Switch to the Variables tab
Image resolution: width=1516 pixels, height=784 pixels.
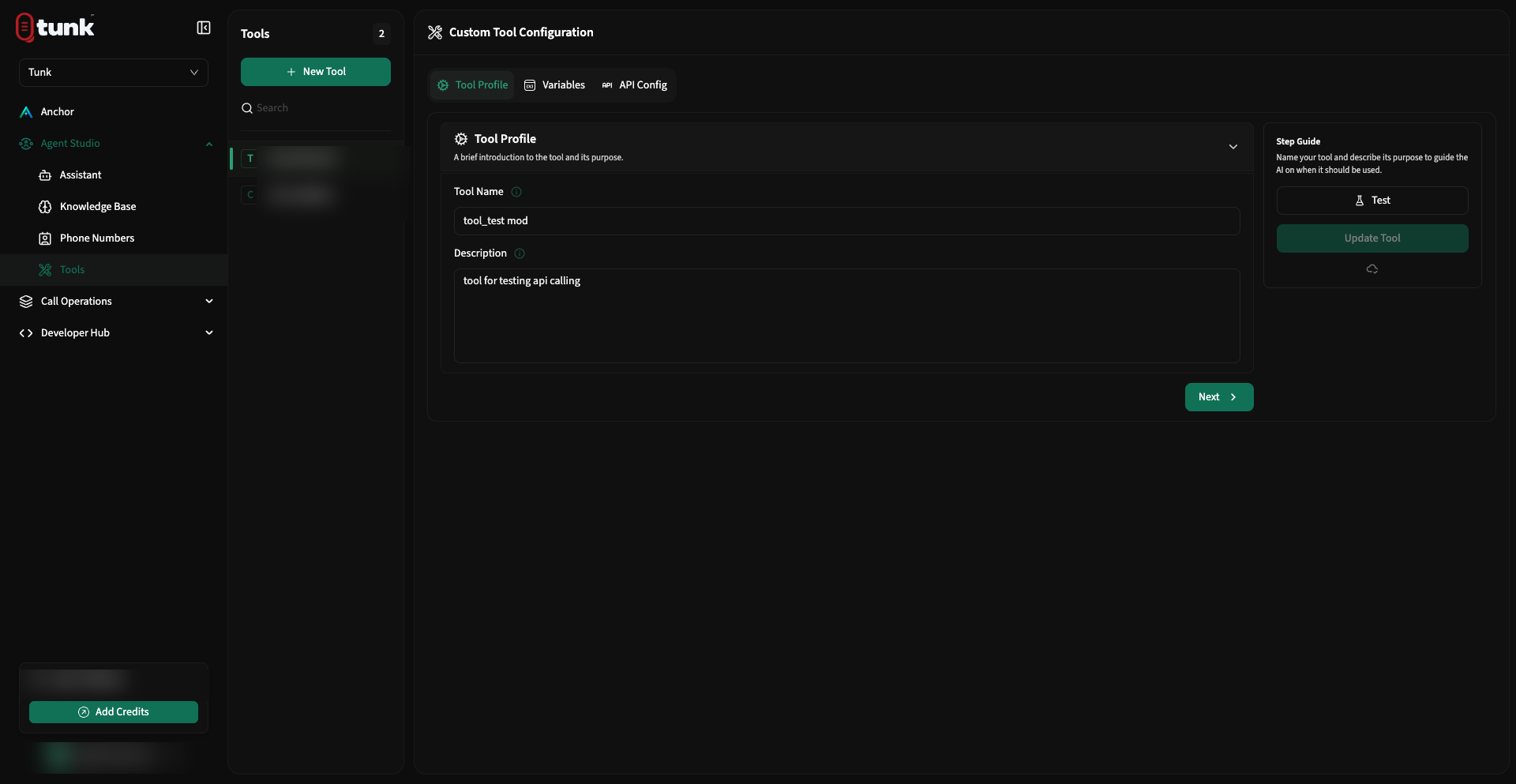click(555, 85)
